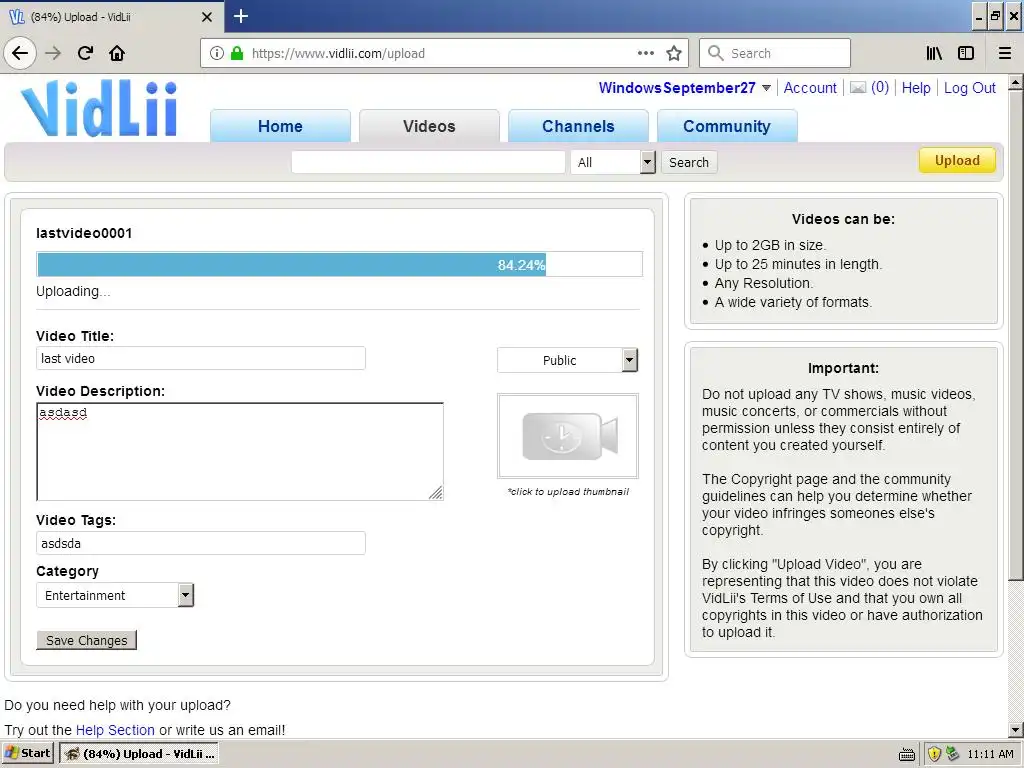Click the Log Out link
This screenshot has width=1024, height=768.
(x=969, y=88)
